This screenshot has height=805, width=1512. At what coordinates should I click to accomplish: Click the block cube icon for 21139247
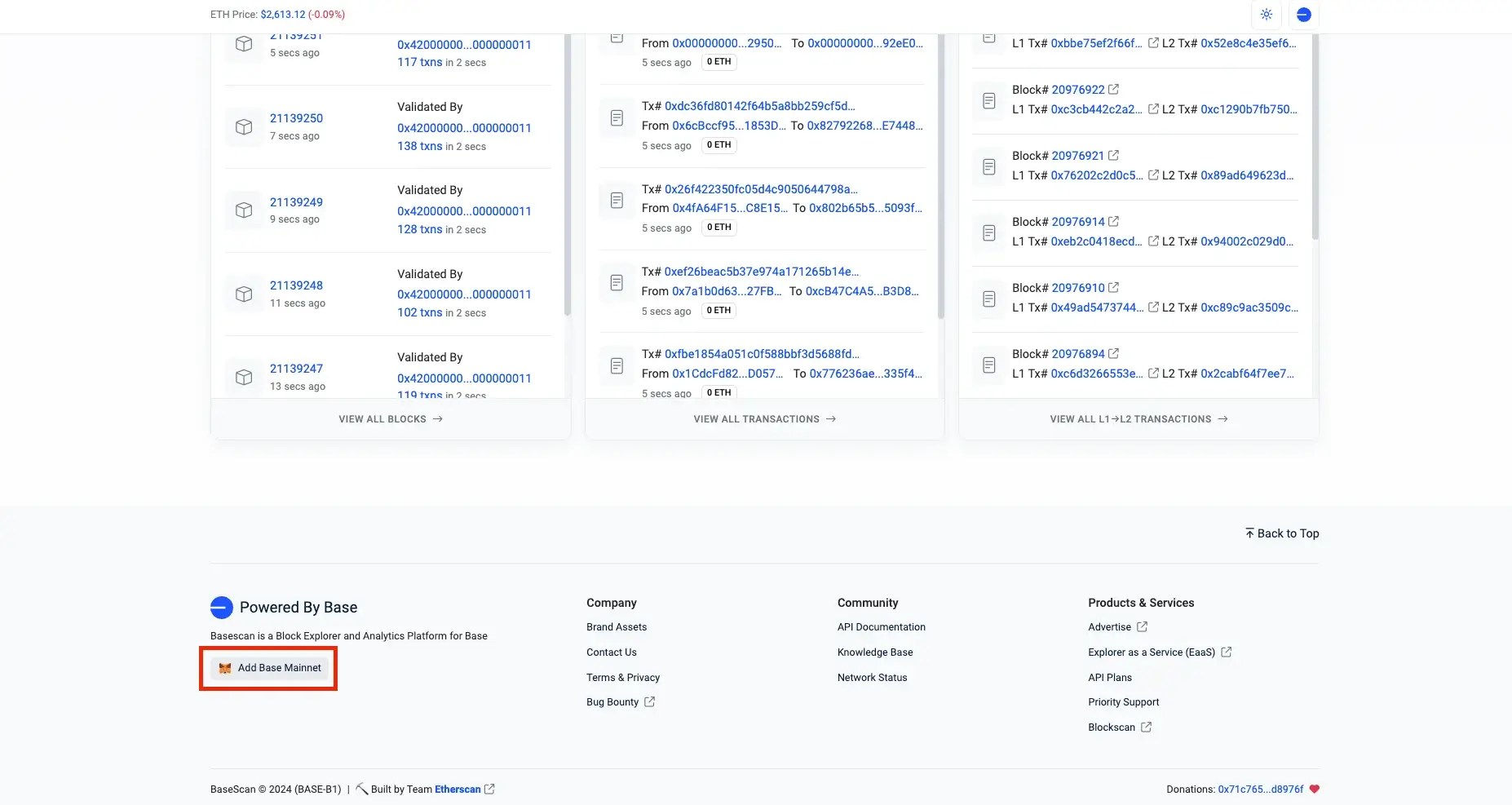pyautogui.click(x=244, y=378)
